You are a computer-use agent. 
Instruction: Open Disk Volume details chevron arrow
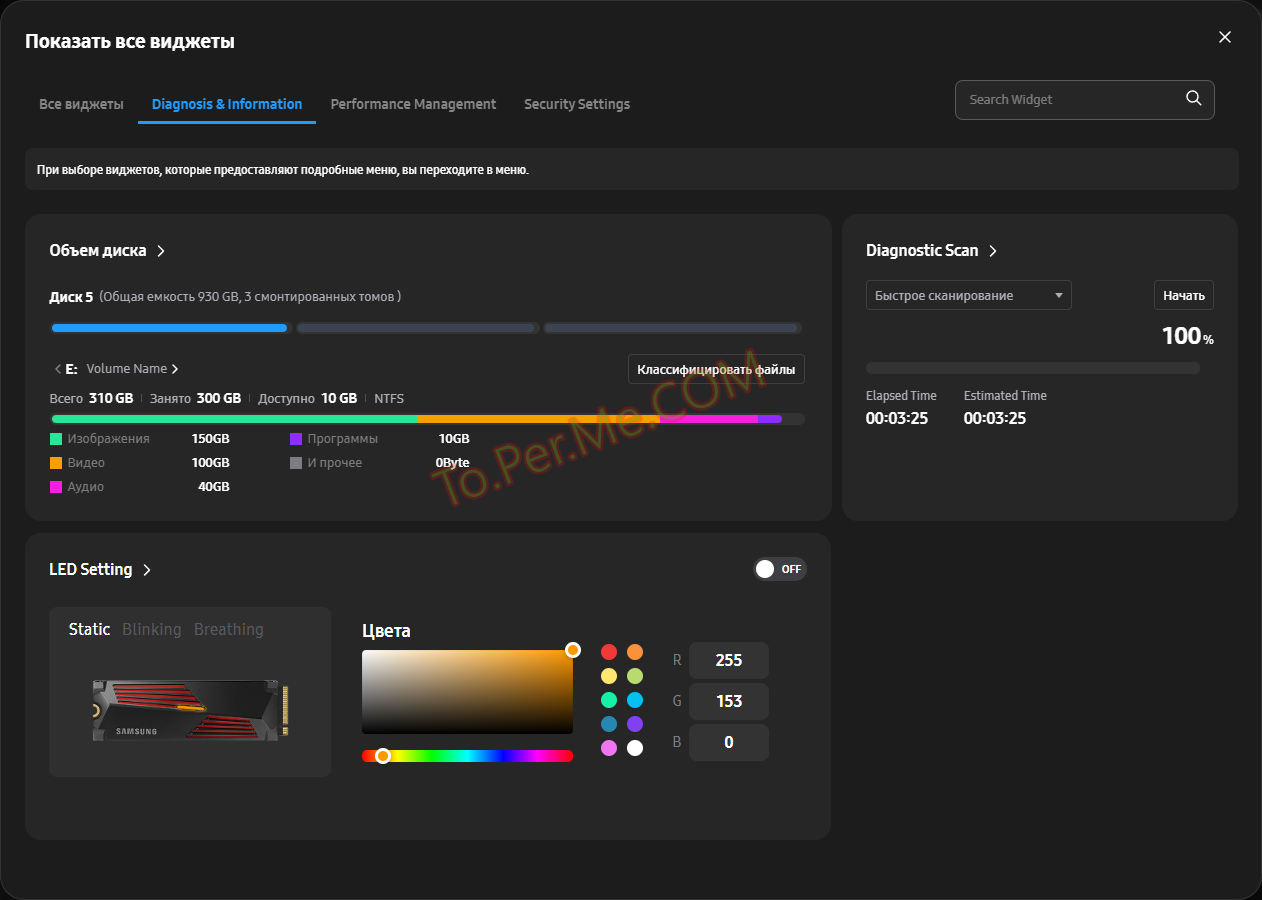161,251
